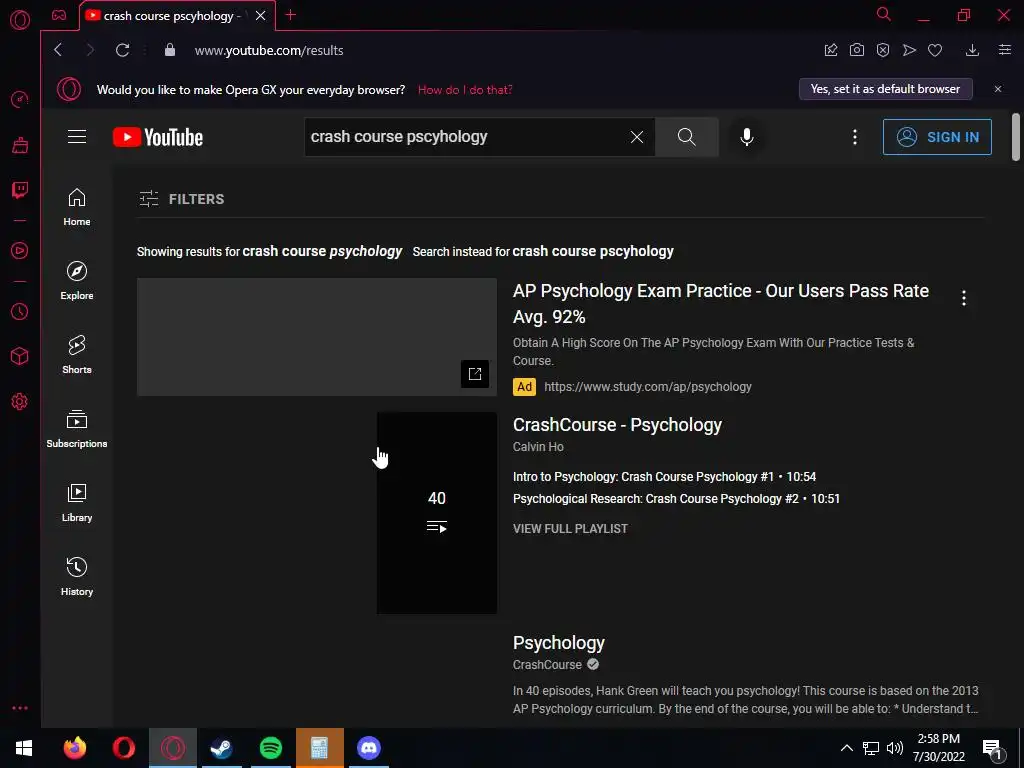Select Shorts in YouTube sidebar
1024x768 pixels.
[77, 355]
